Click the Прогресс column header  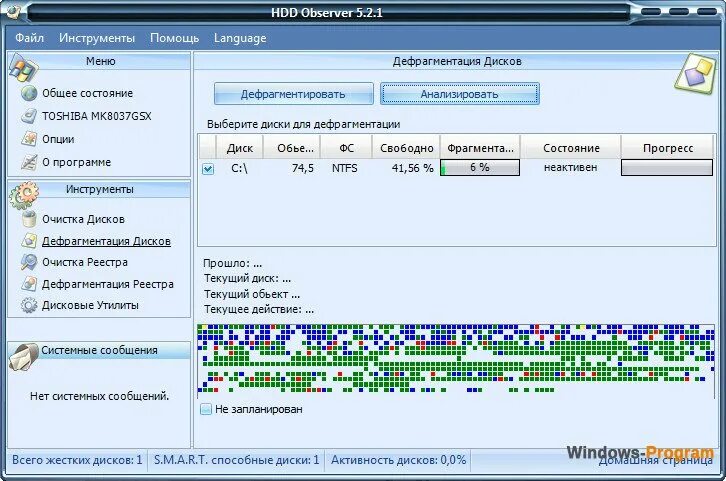click(668, 148)
